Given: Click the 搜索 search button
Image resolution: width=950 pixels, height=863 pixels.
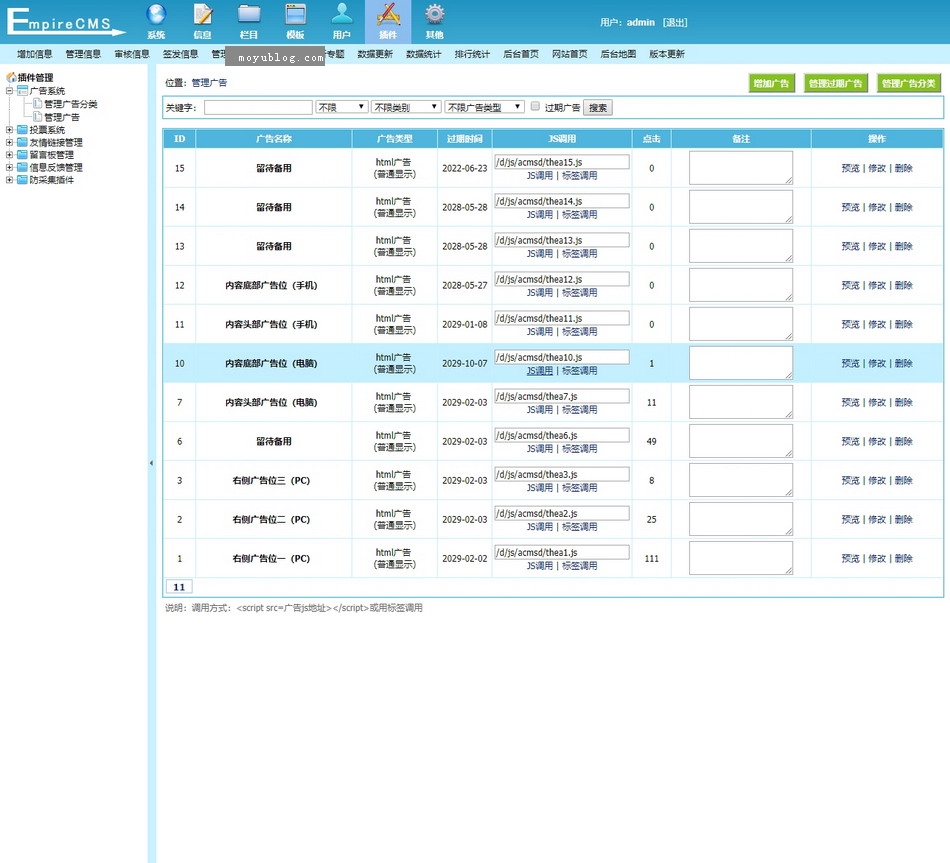Looking at the screenshot, I should tap(597, 108).
